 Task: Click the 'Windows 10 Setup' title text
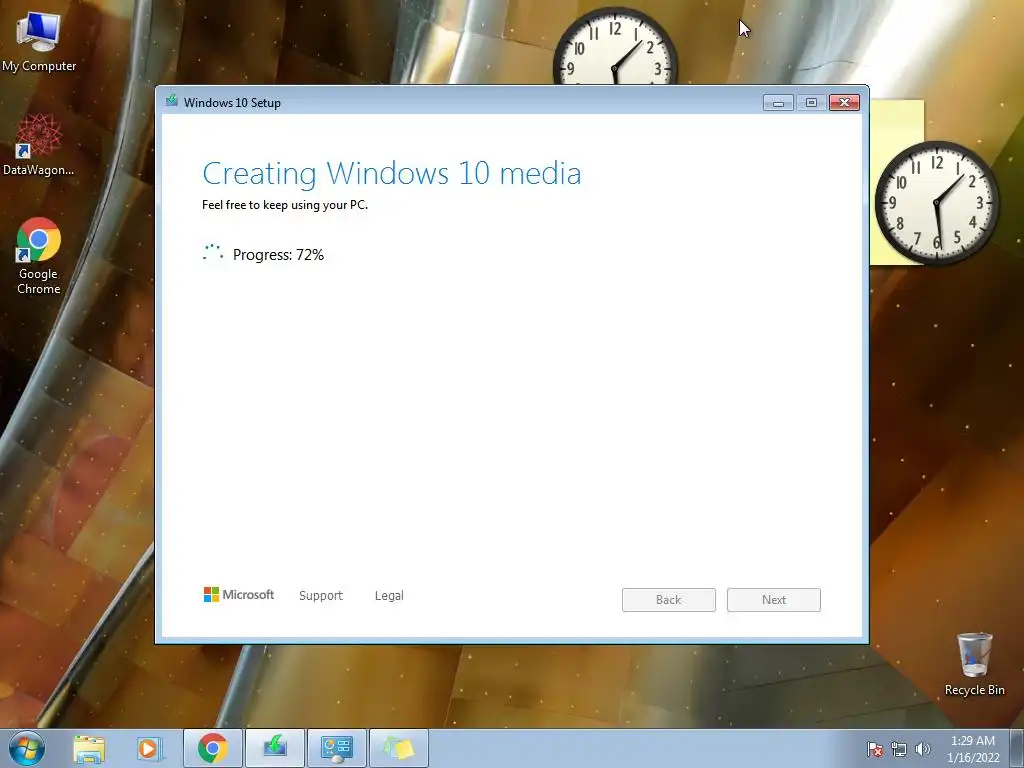[x=232, y=103]
